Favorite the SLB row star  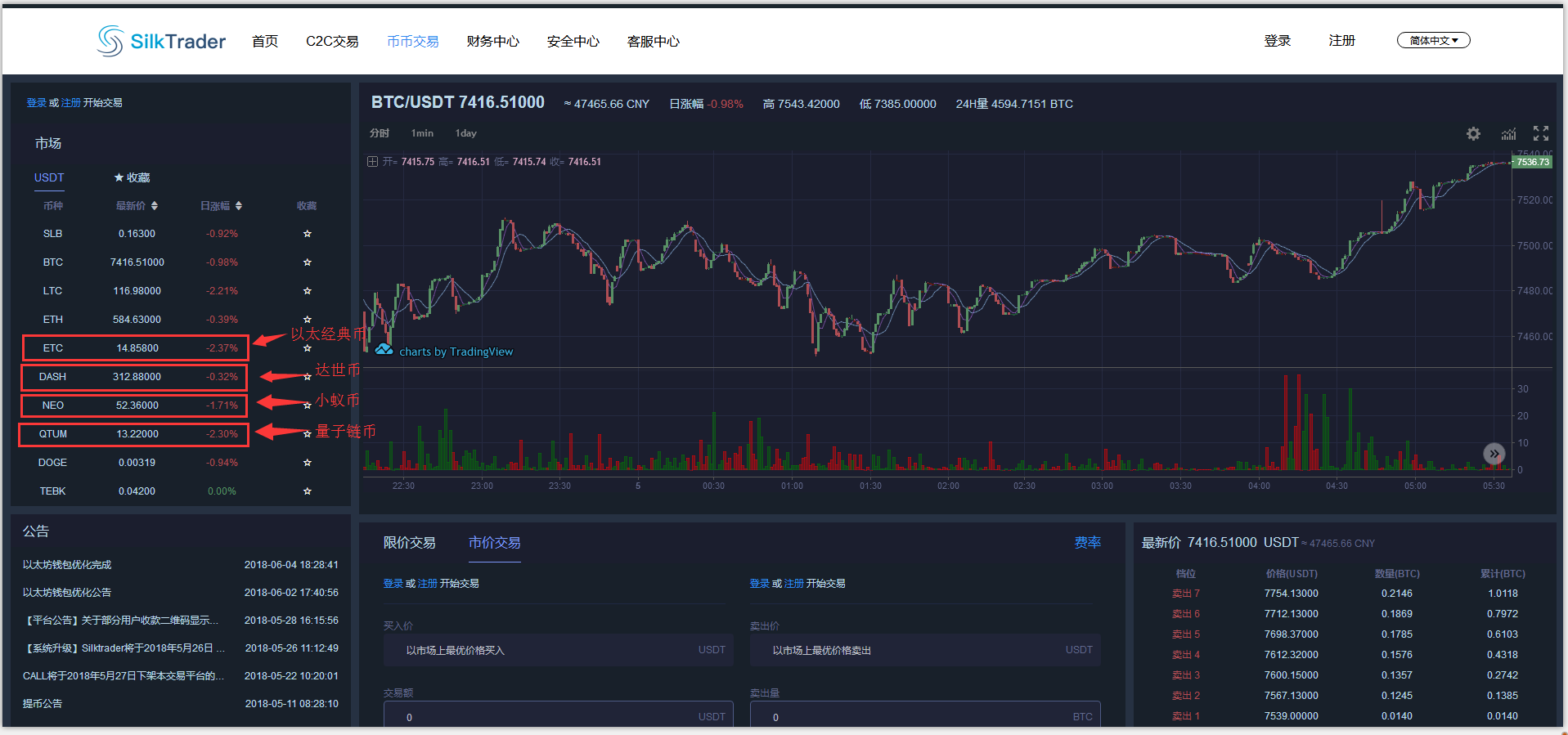pyautogui.click(x=308, y=234)
